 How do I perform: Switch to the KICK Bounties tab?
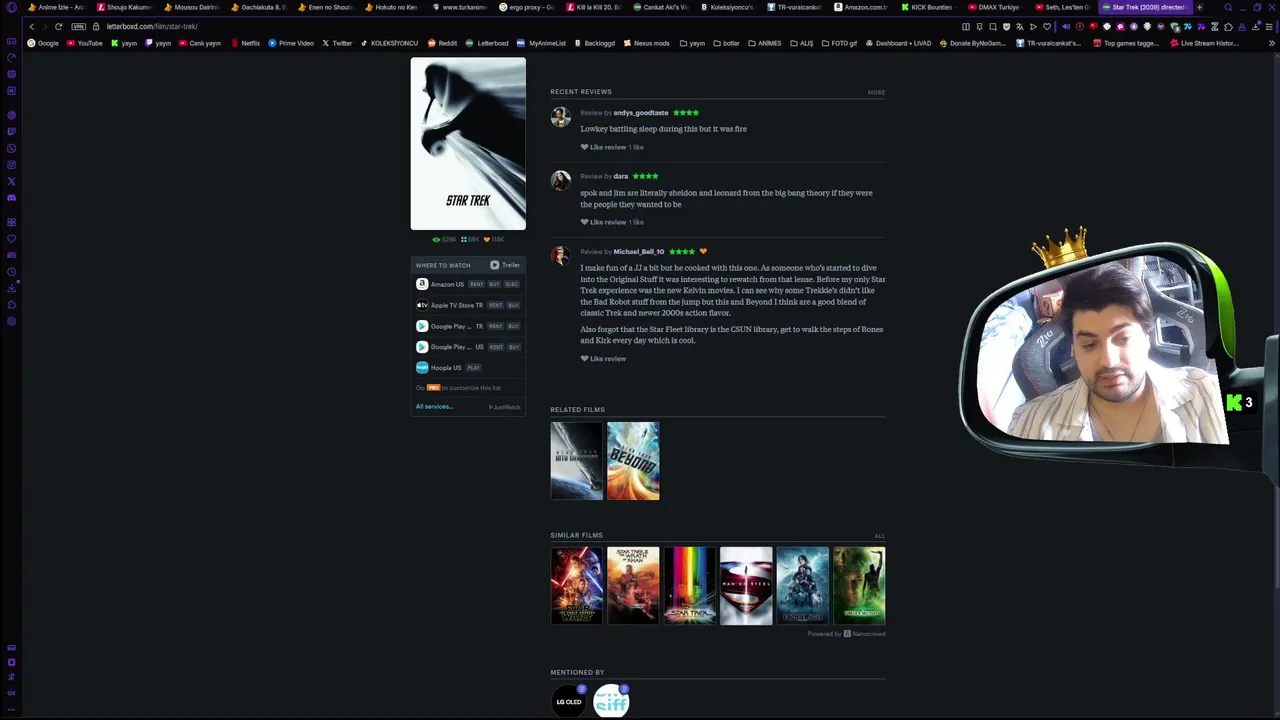(x=928, y=7)
